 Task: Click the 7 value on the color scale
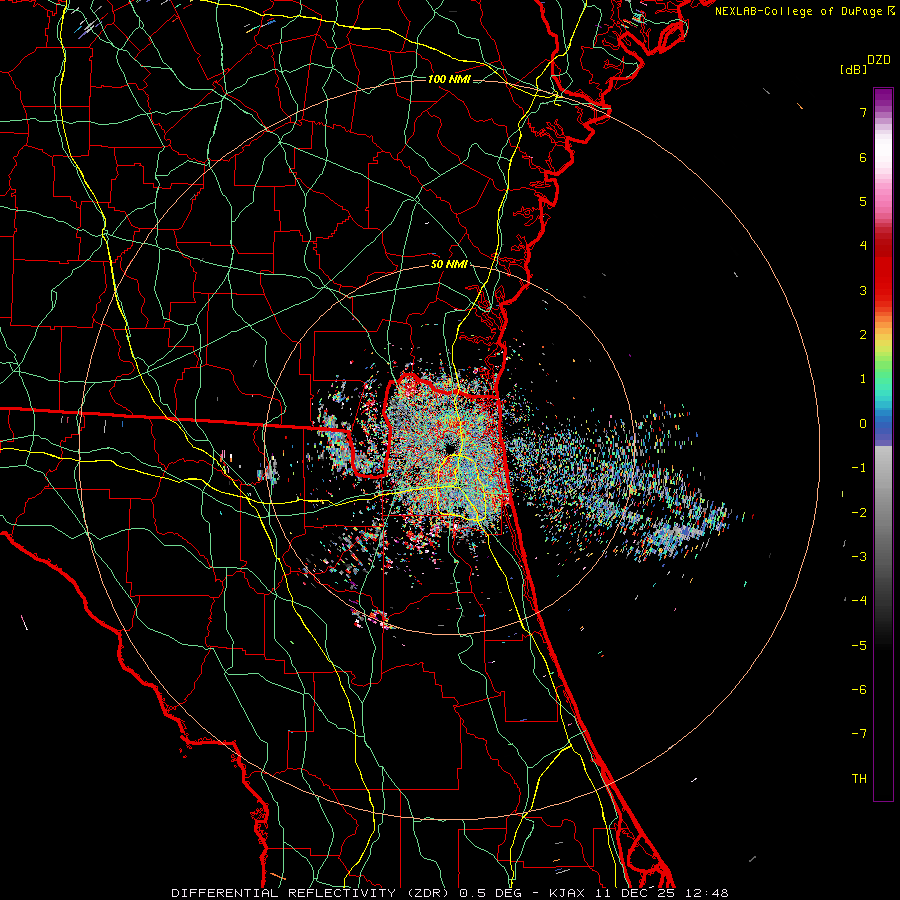coord(863,112)
